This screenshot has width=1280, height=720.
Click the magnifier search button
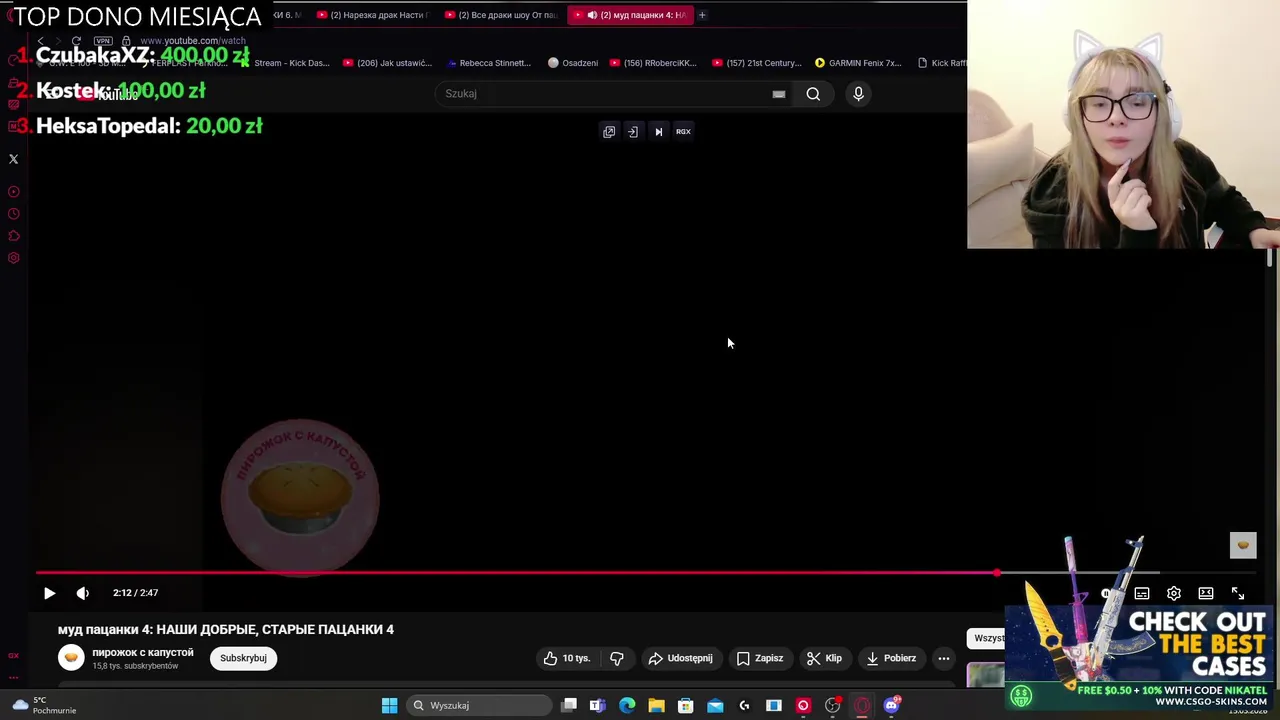pos(813,94)
